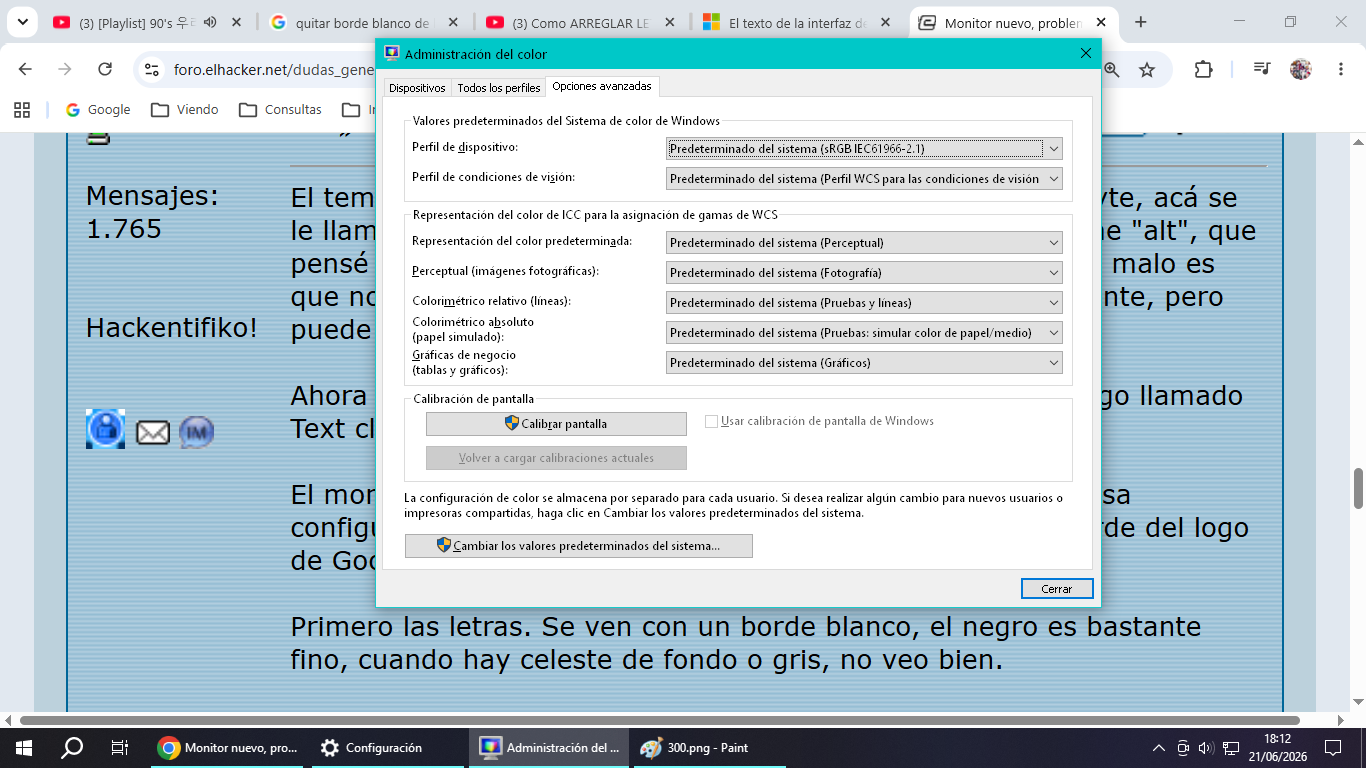Open Chrome three-dot menu
Screen dimensions: 1366x768
tap(1341, 69)
